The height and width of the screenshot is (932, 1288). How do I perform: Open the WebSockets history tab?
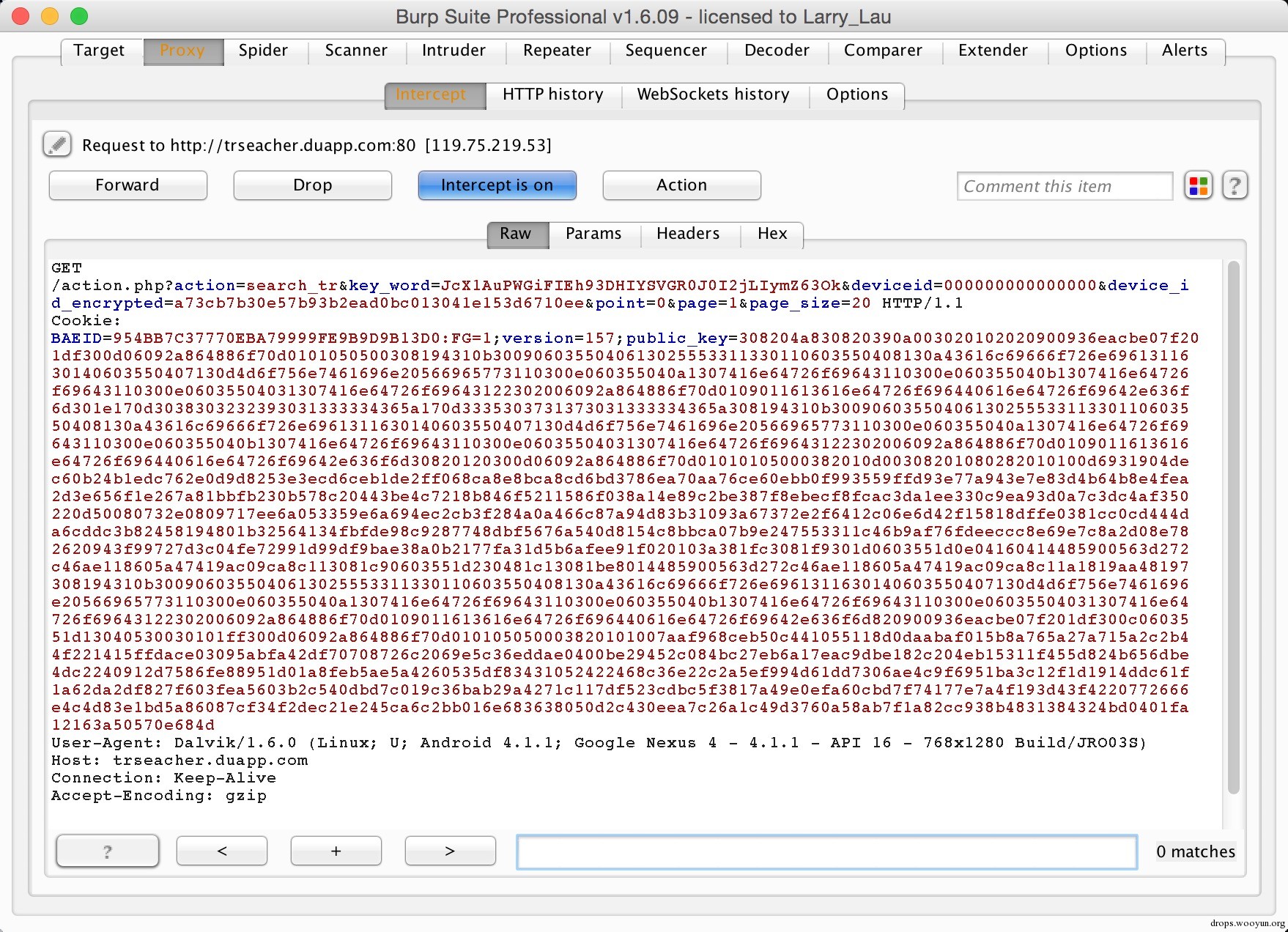click(714, 95)
